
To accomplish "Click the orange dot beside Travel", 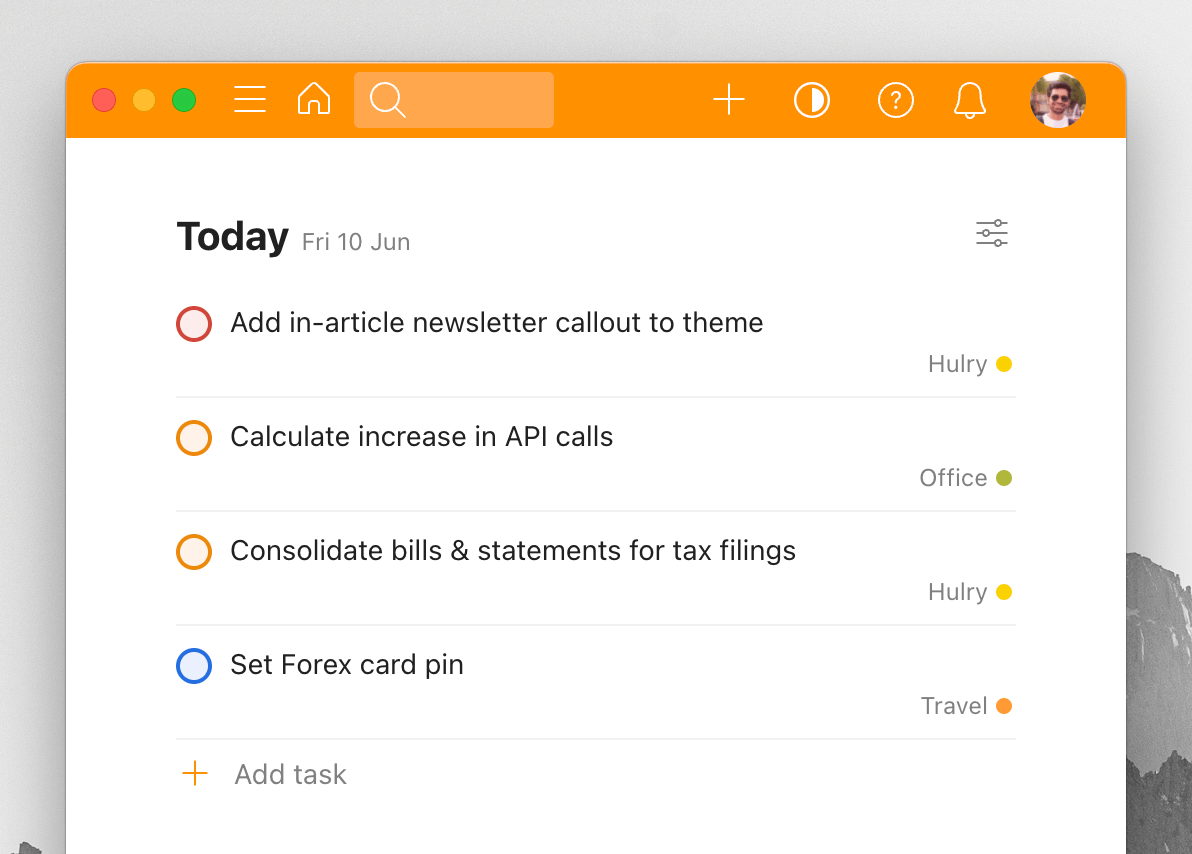I will pos(1003,706).
